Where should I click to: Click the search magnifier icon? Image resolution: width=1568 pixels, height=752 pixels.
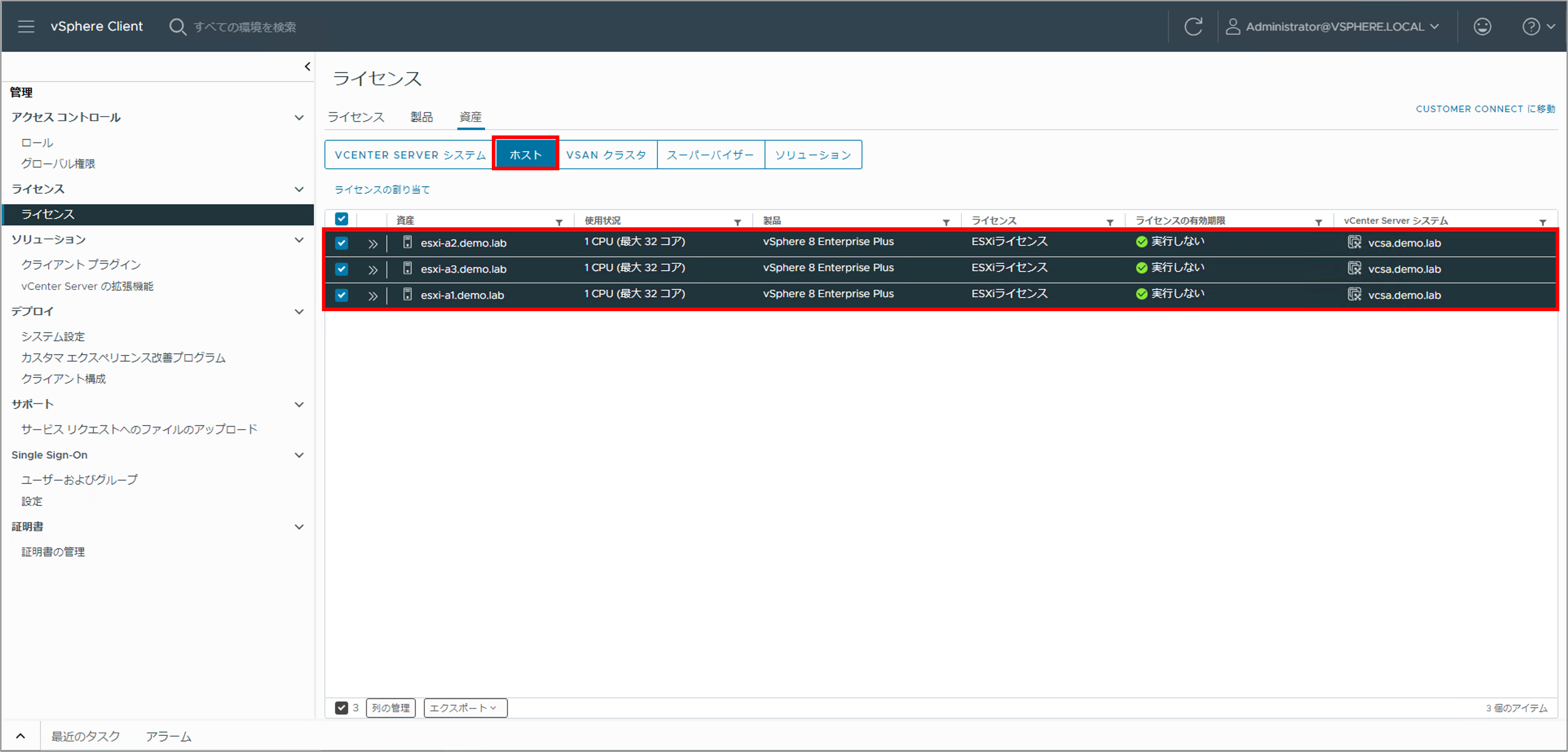click(x=177, y=27)
